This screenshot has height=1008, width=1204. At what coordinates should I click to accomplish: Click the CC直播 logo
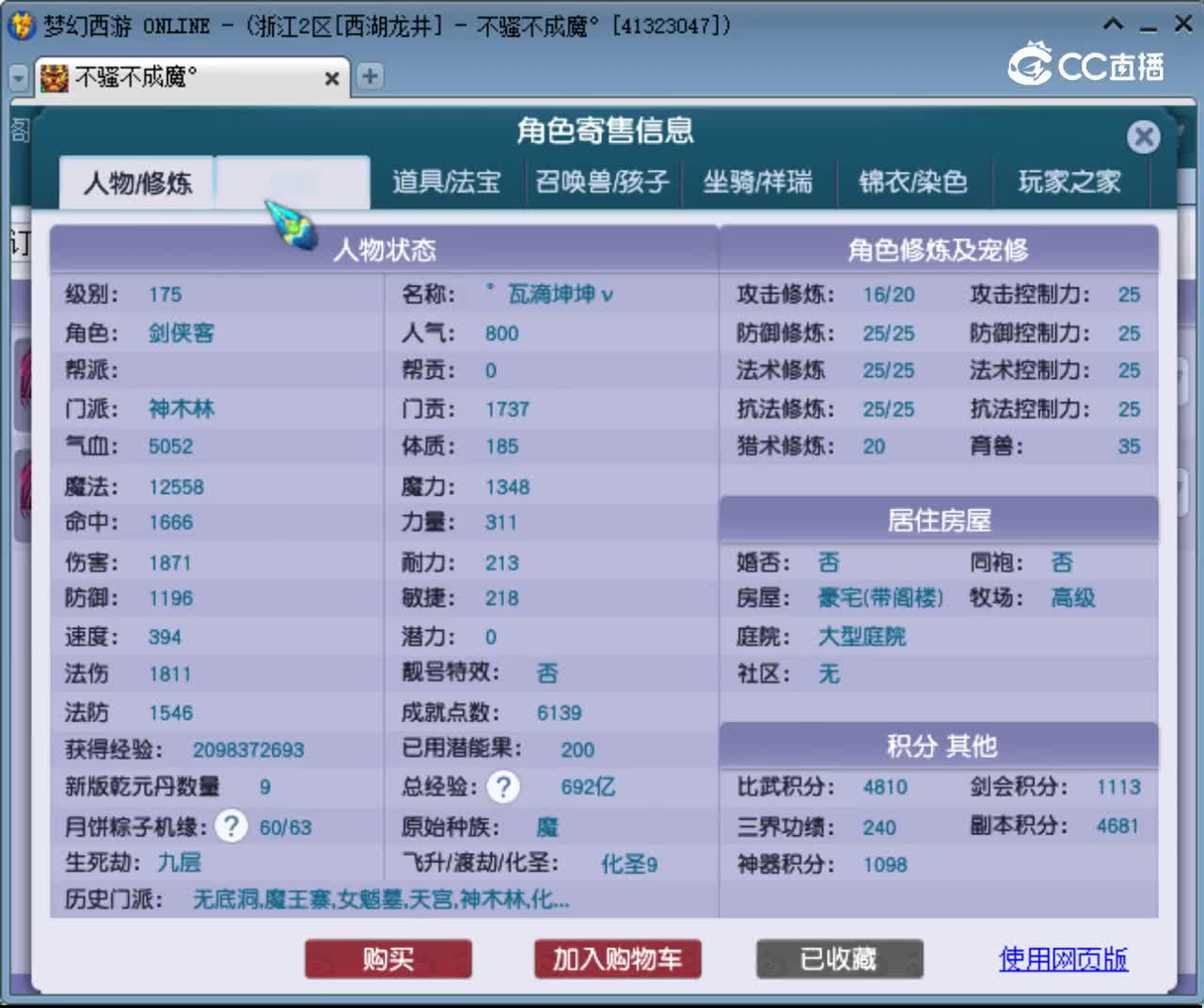(x=1086, y=65)
